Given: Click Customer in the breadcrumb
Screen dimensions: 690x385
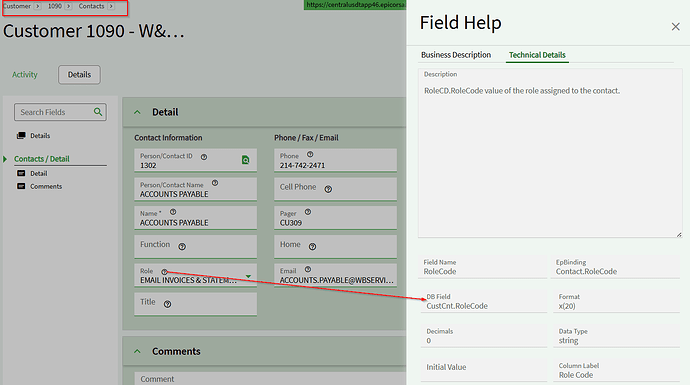Looking at the screenshot, I should click(17, 6).
